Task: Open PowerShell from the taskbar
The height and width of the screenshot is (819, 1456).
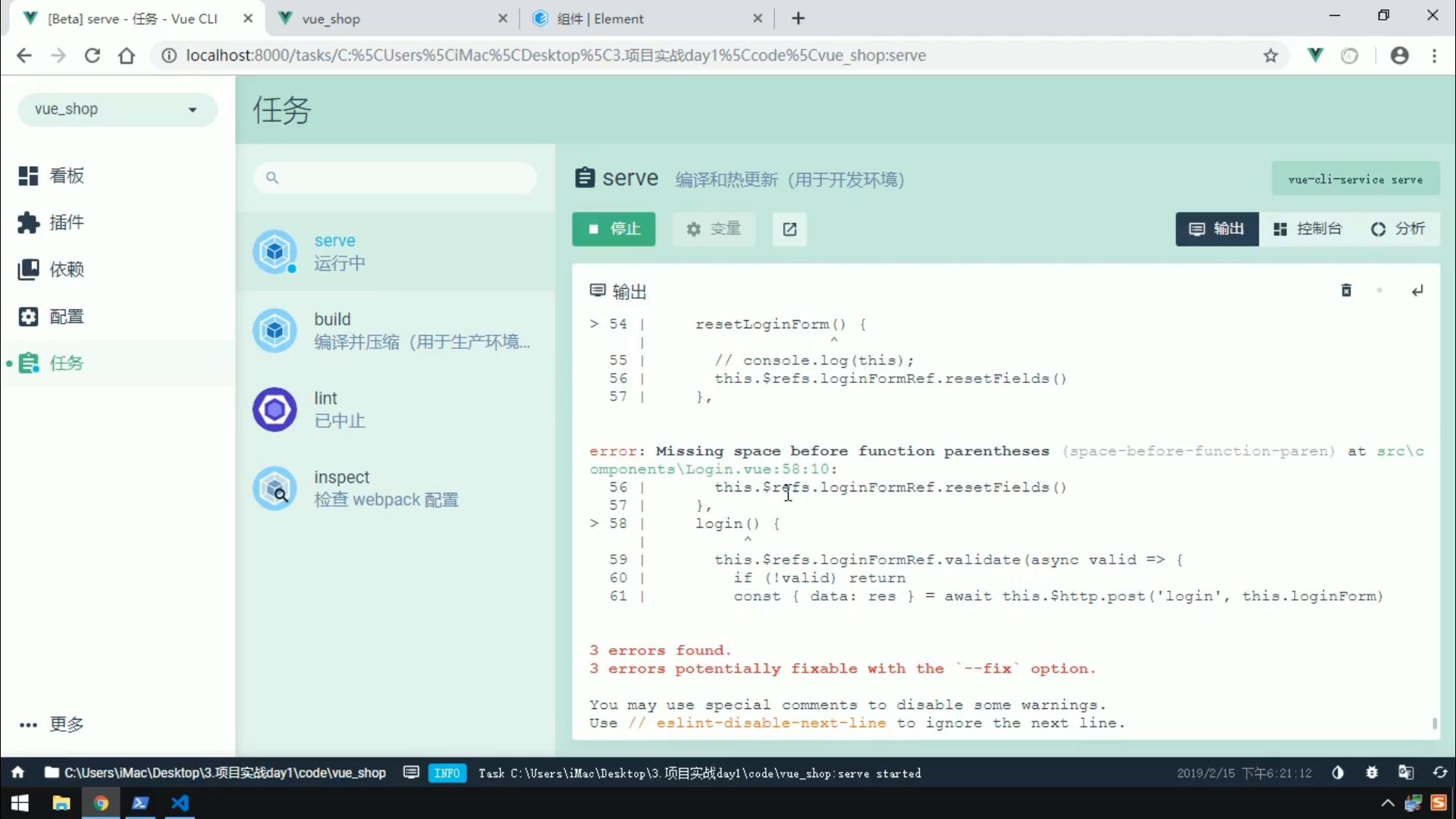Action: [x=140, y=803]
